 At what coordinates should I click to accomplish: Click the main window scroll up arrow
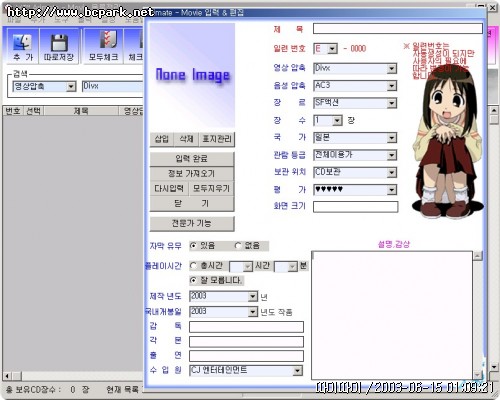pyautogui.click(x=494, y=110)
